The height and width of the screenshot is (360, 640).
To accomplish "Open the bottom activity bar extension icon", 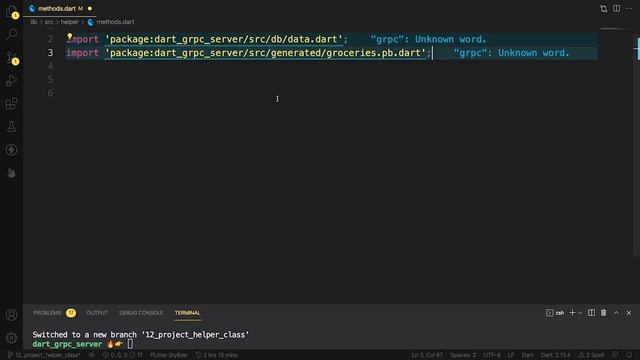I will pos(11,173).
